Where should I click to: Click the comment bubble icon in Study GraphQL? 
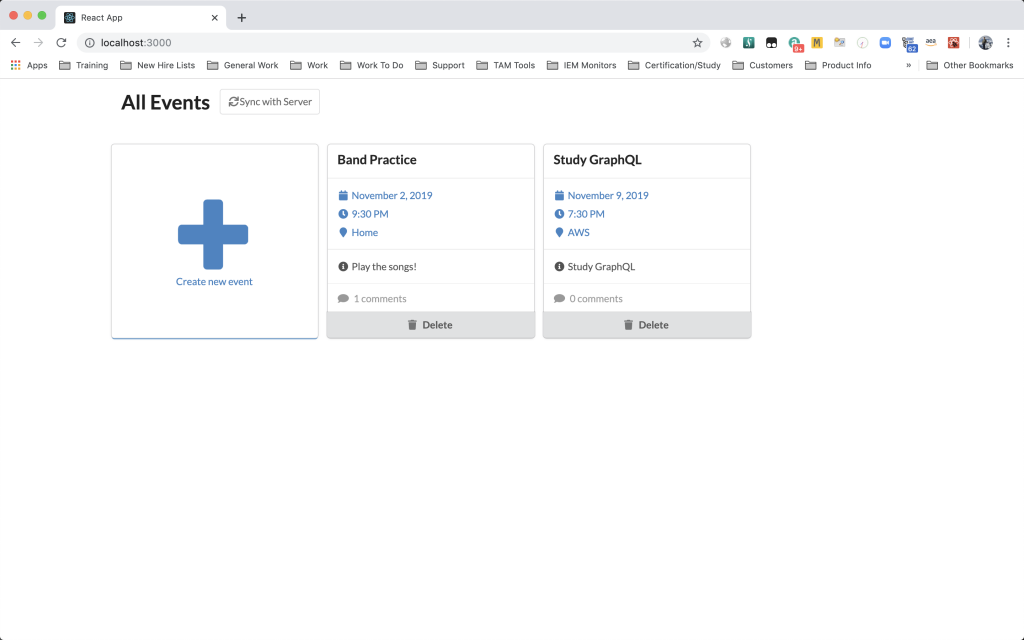[559, 298]
